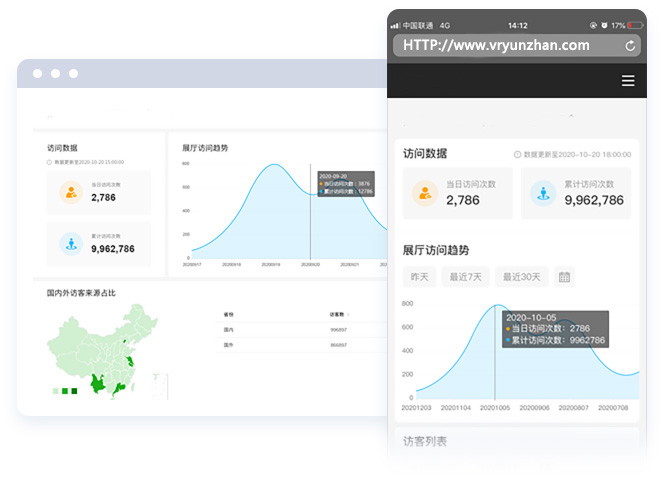This screenshot has height=497, width=665.
Task: Select the 昨天 filter
Action: 419,277
